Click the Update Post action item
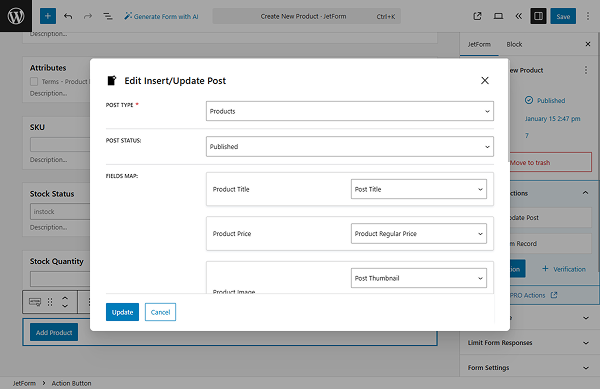This screenshot has height=389, width=600. (551, 217)
